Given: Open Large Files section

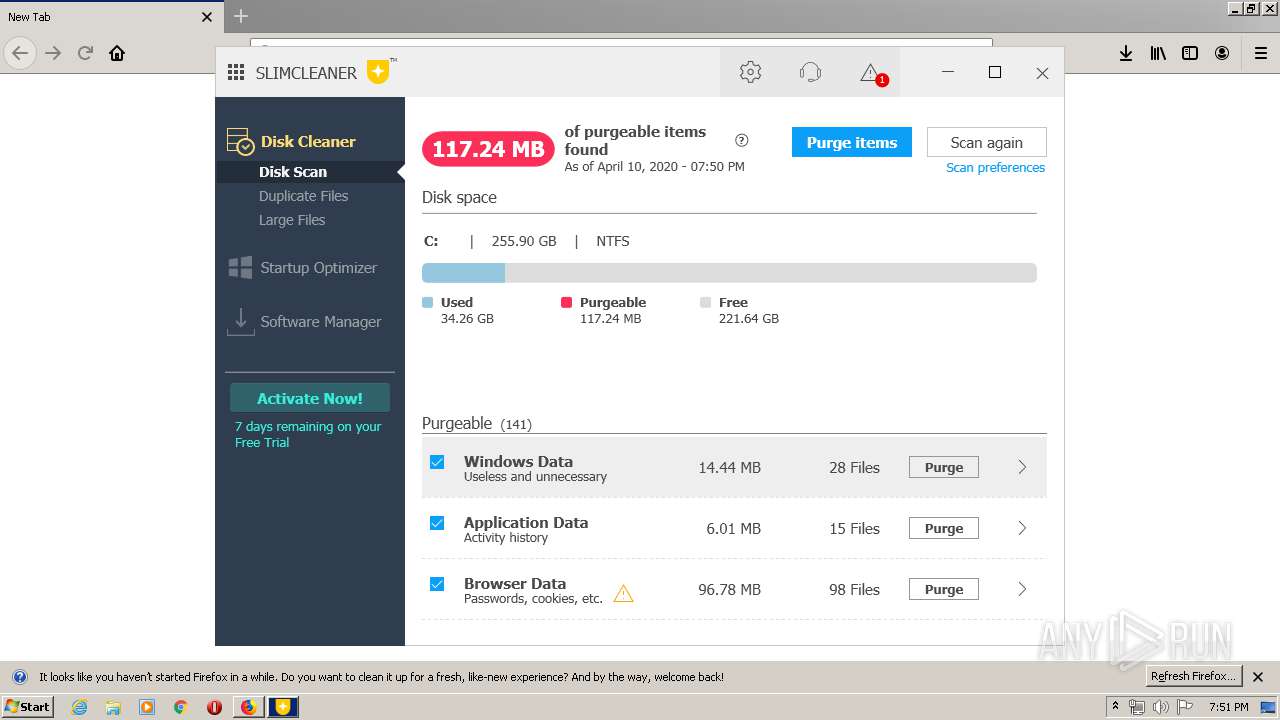Looking at the screenshot, I should point(292,220).
